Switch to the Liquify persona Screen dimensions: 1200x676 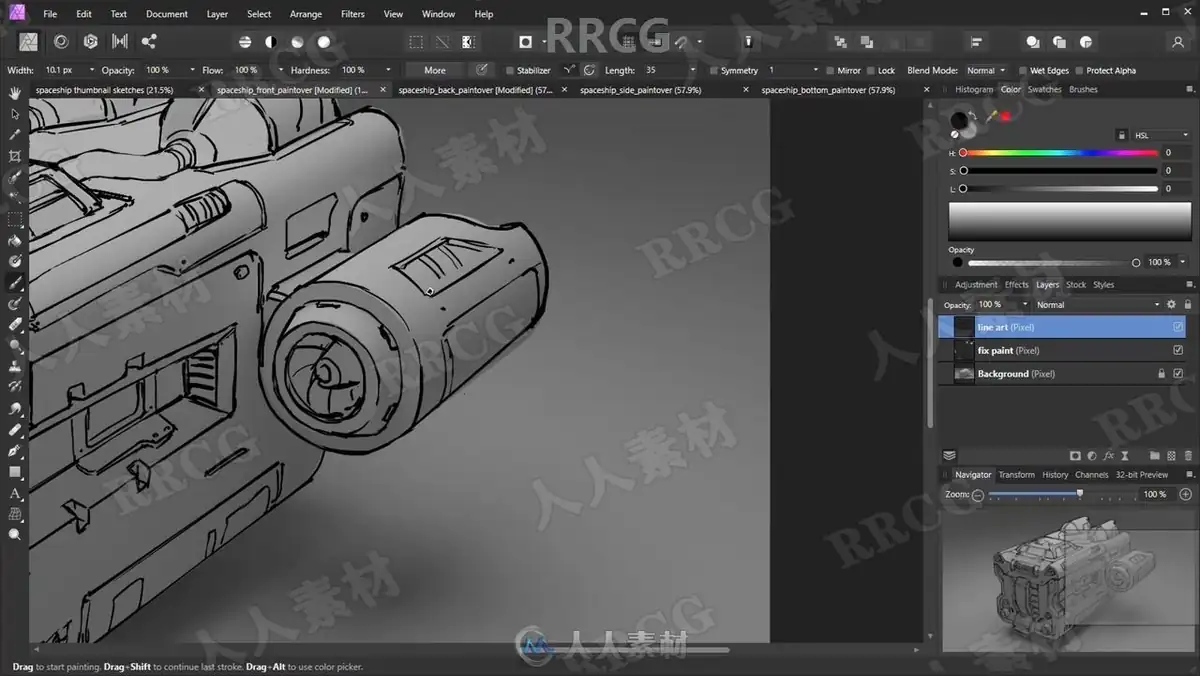coord(61,42)
